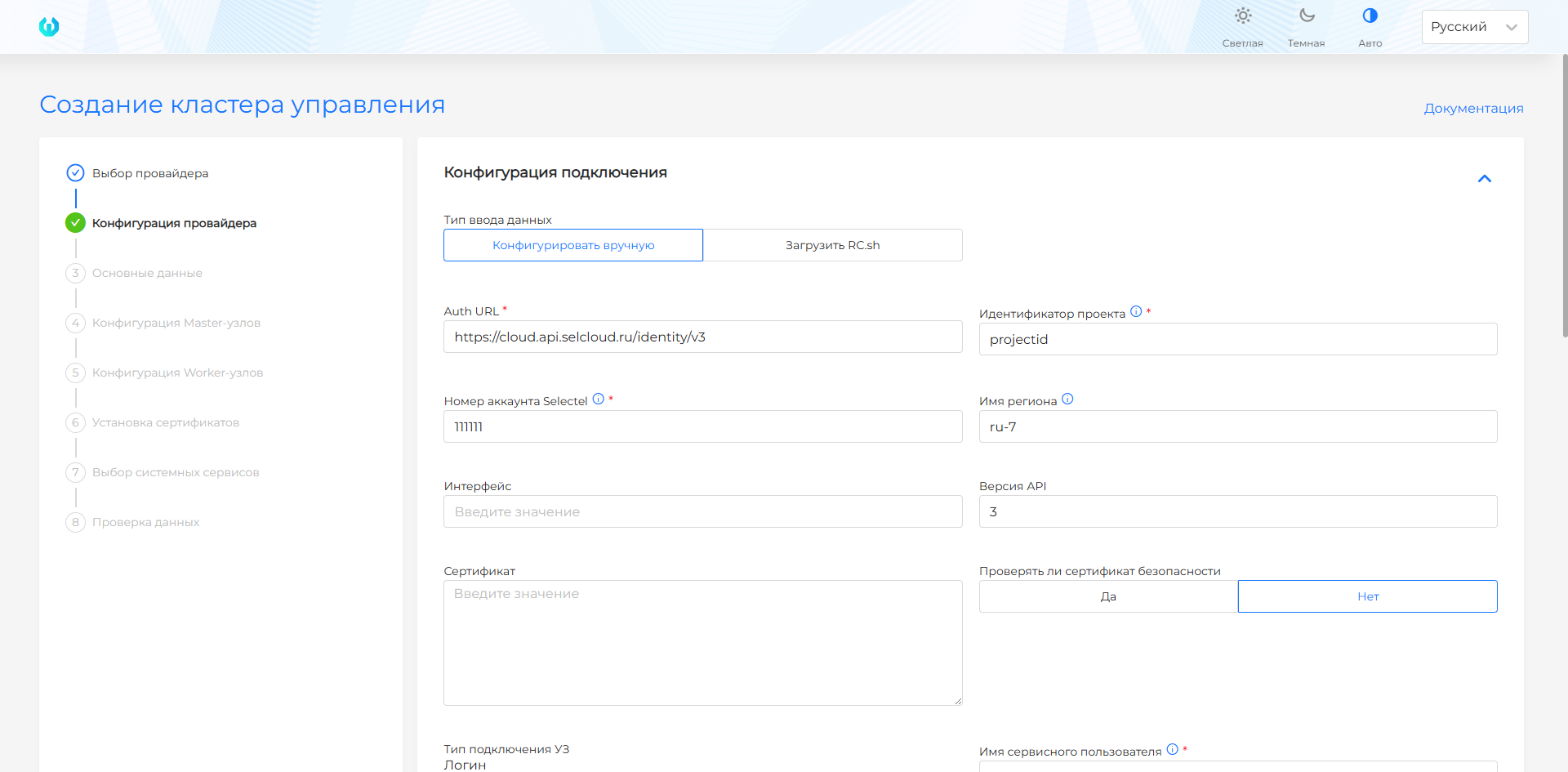Switch data input to Загрузить RC.sh
This screenshot has width=1568, height=772.
832,244
